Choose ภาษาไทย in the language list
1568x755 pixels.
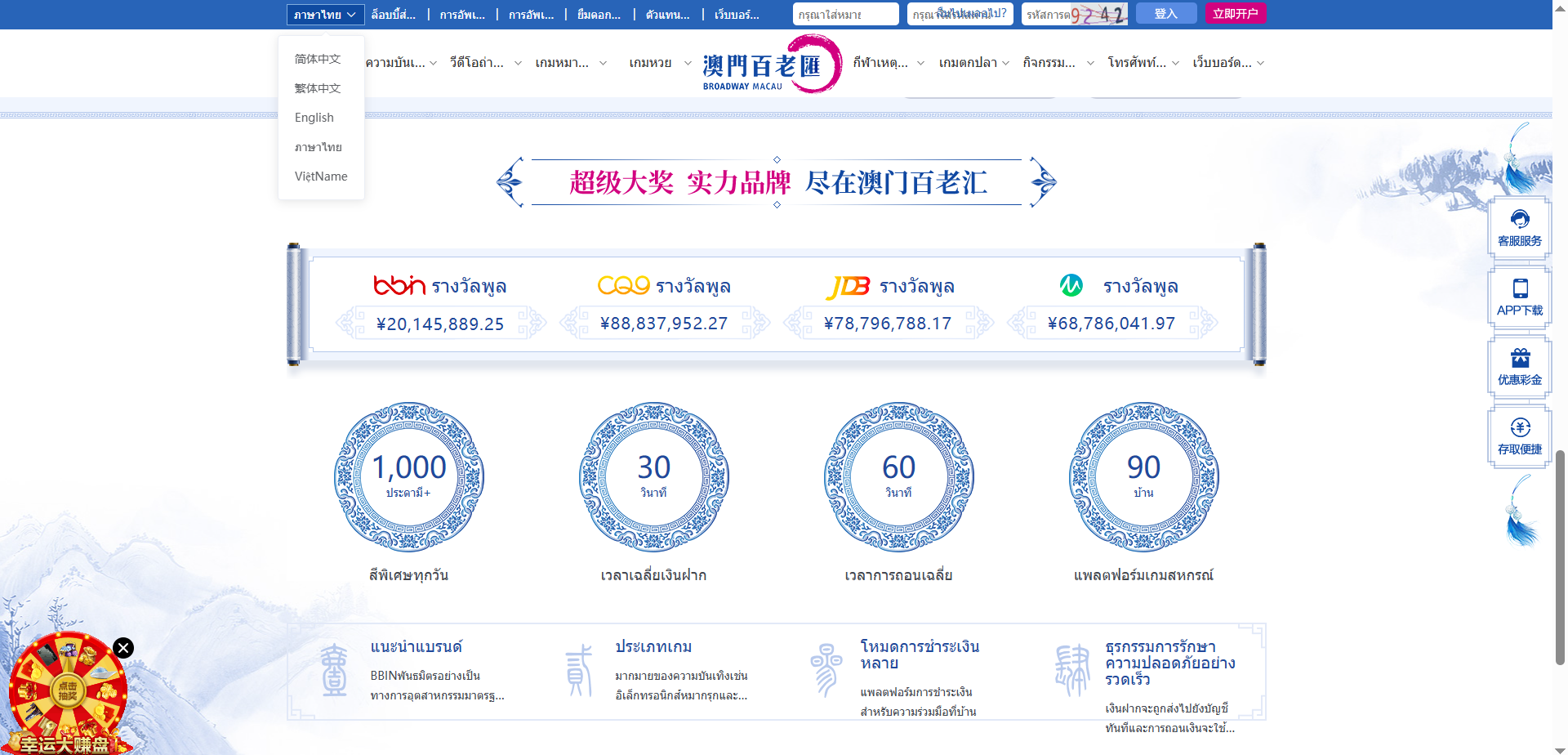(x=318, y=147)
